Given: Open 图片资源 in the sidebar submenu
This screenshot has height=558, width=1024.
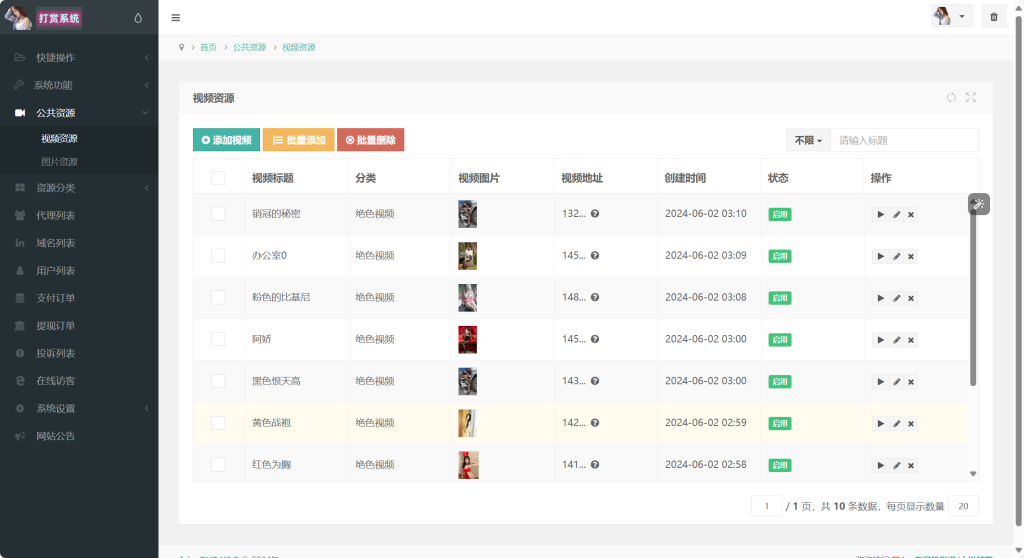Looking at the screenshot, I should pos(59,161).
